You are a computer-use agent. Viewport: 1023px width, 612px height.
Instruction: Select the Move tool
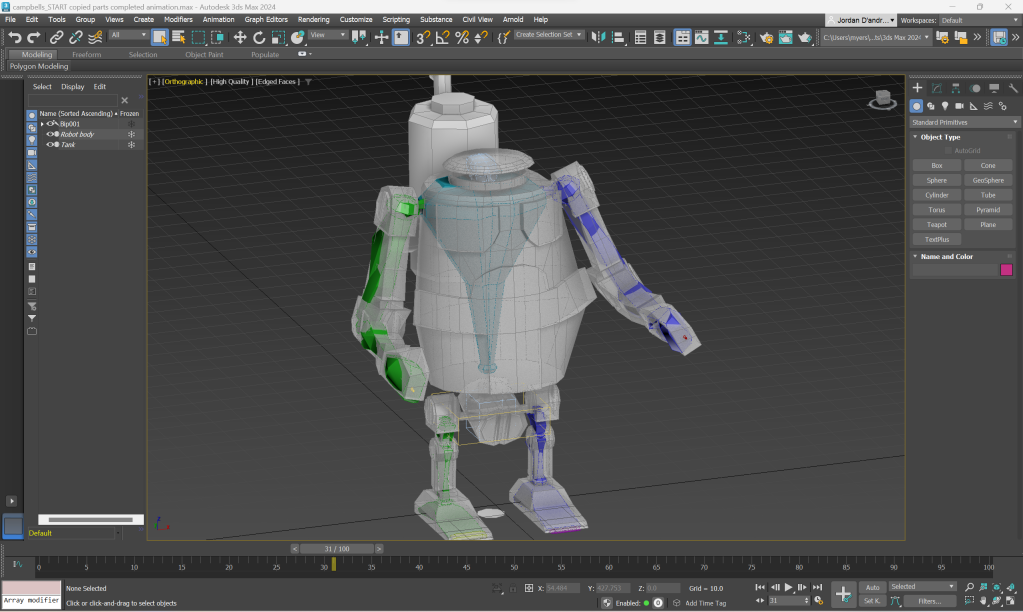[x=240, y=37]
